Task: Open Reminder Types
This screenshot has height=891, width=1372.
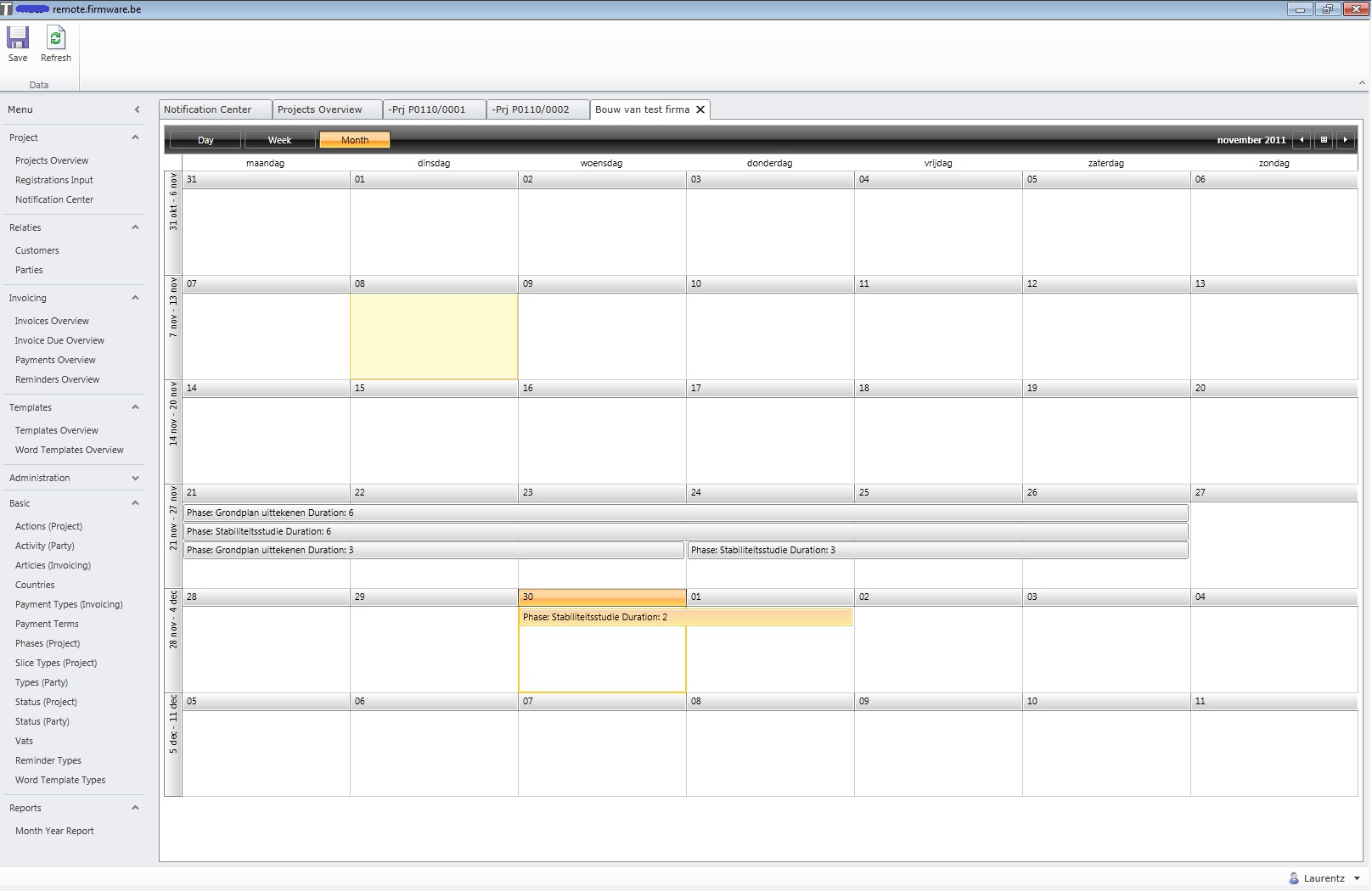Action: [48, 760]
